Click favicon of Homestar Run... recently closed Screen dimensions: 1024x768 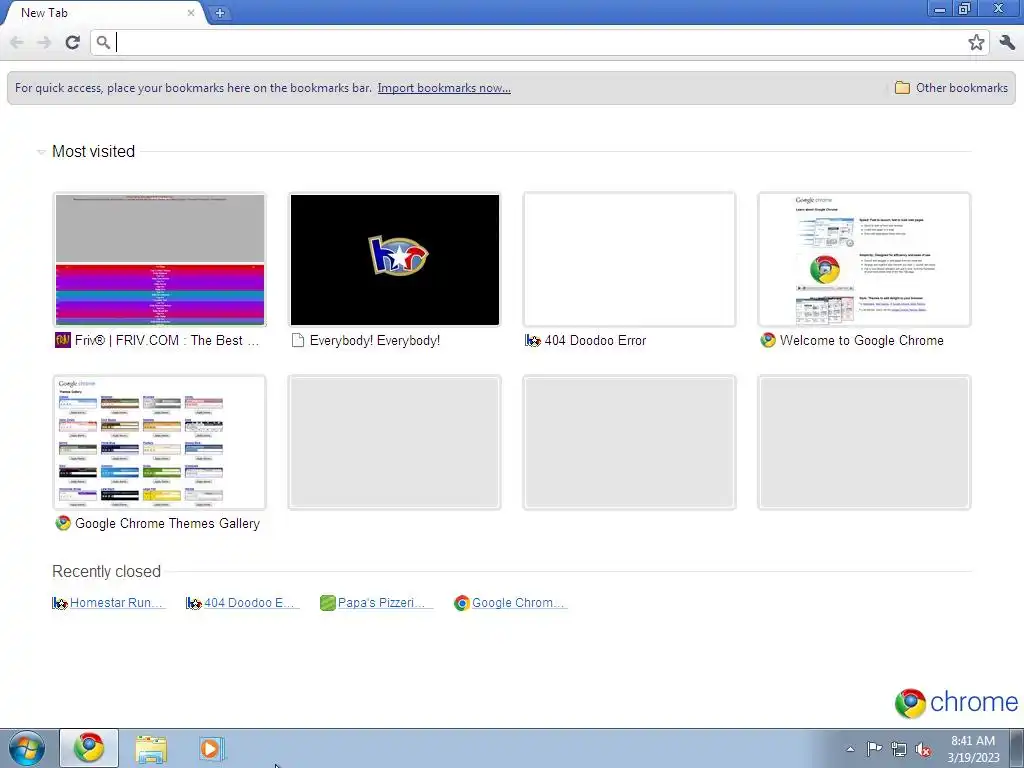[x=59, y=603]
